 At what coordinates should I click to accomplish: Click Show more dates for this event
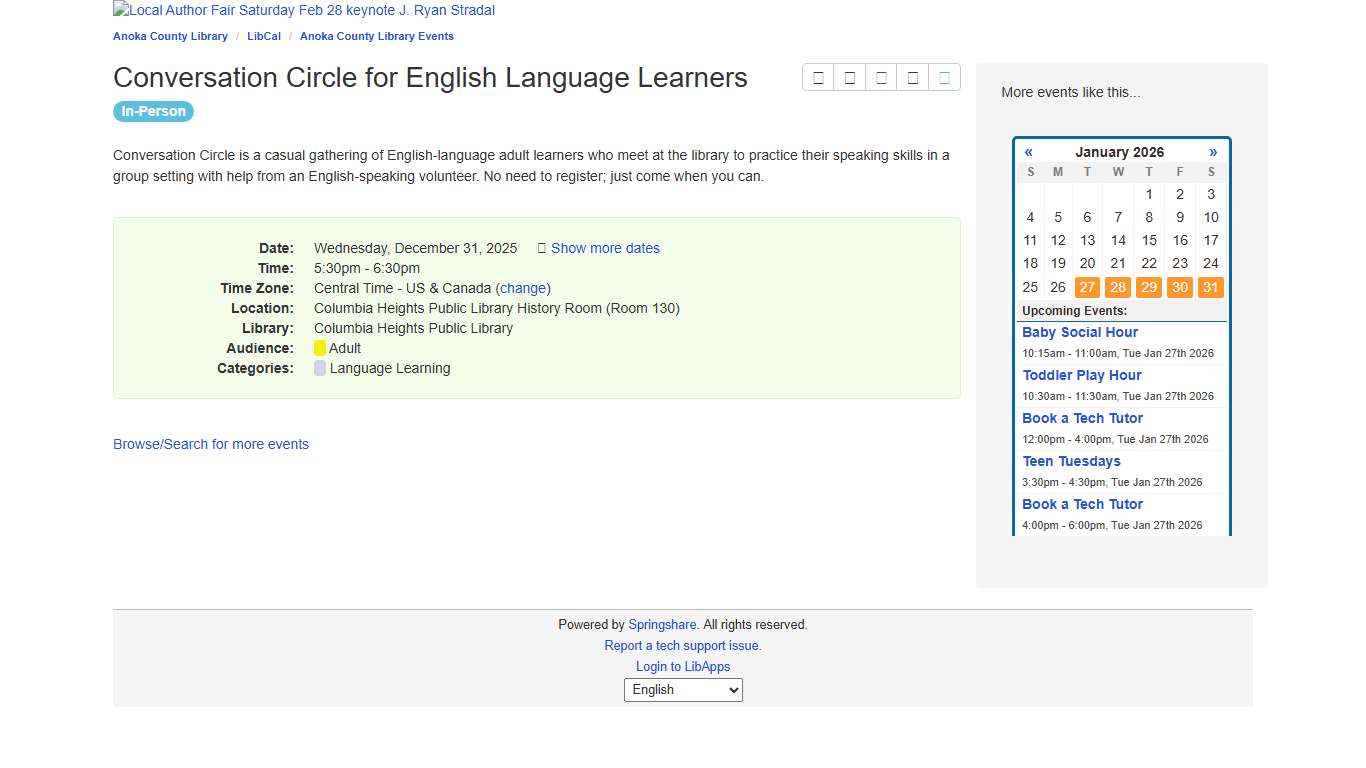pos(605,248)
